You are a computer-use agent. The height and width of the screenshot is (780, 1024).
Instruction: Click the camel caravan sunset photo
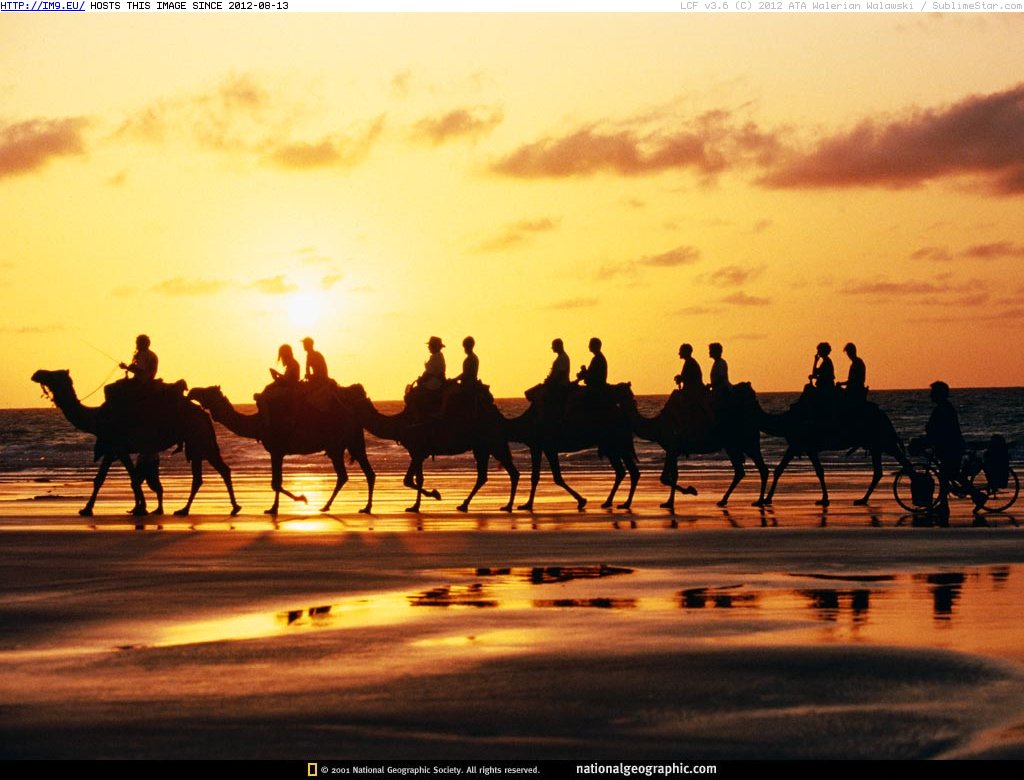pyautogui.click(x=512, y=385)
